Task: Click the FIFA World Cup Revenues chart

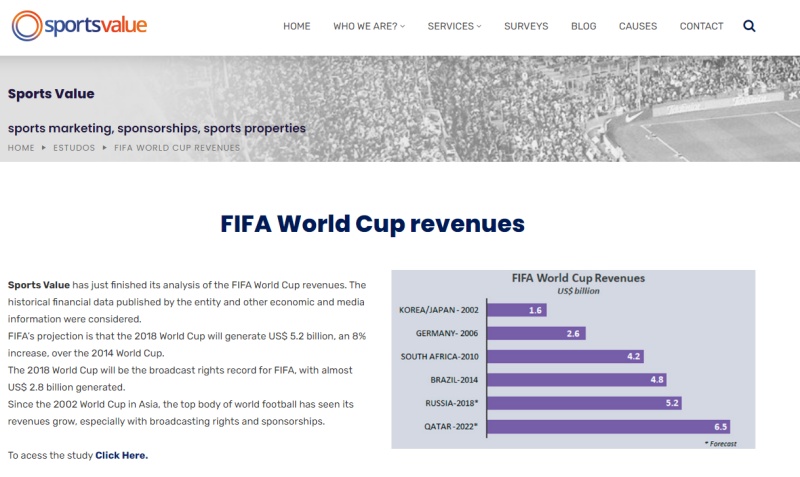Action: [x=573, y=359]
